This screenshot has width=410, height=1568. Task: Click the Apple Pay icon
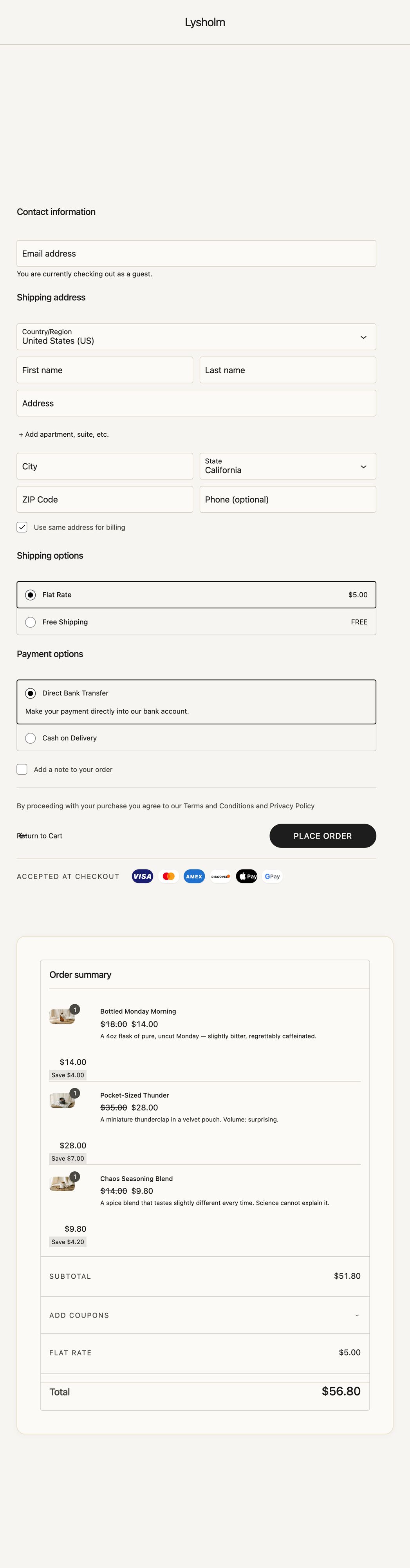coord(246,876)
